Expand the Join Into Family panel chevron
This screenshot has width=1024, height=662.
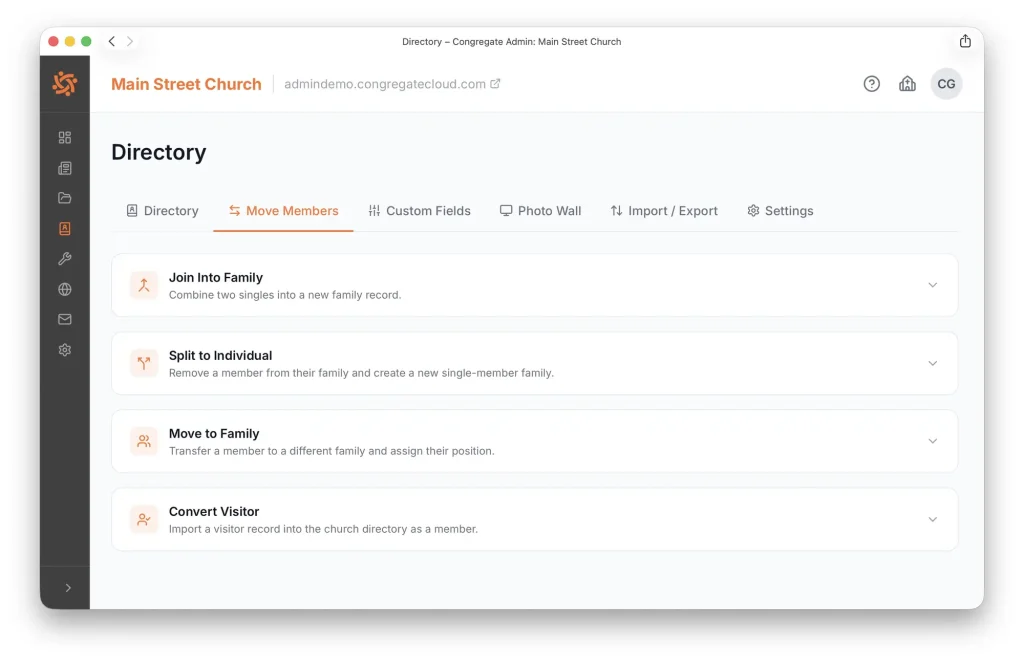[933, 285]
